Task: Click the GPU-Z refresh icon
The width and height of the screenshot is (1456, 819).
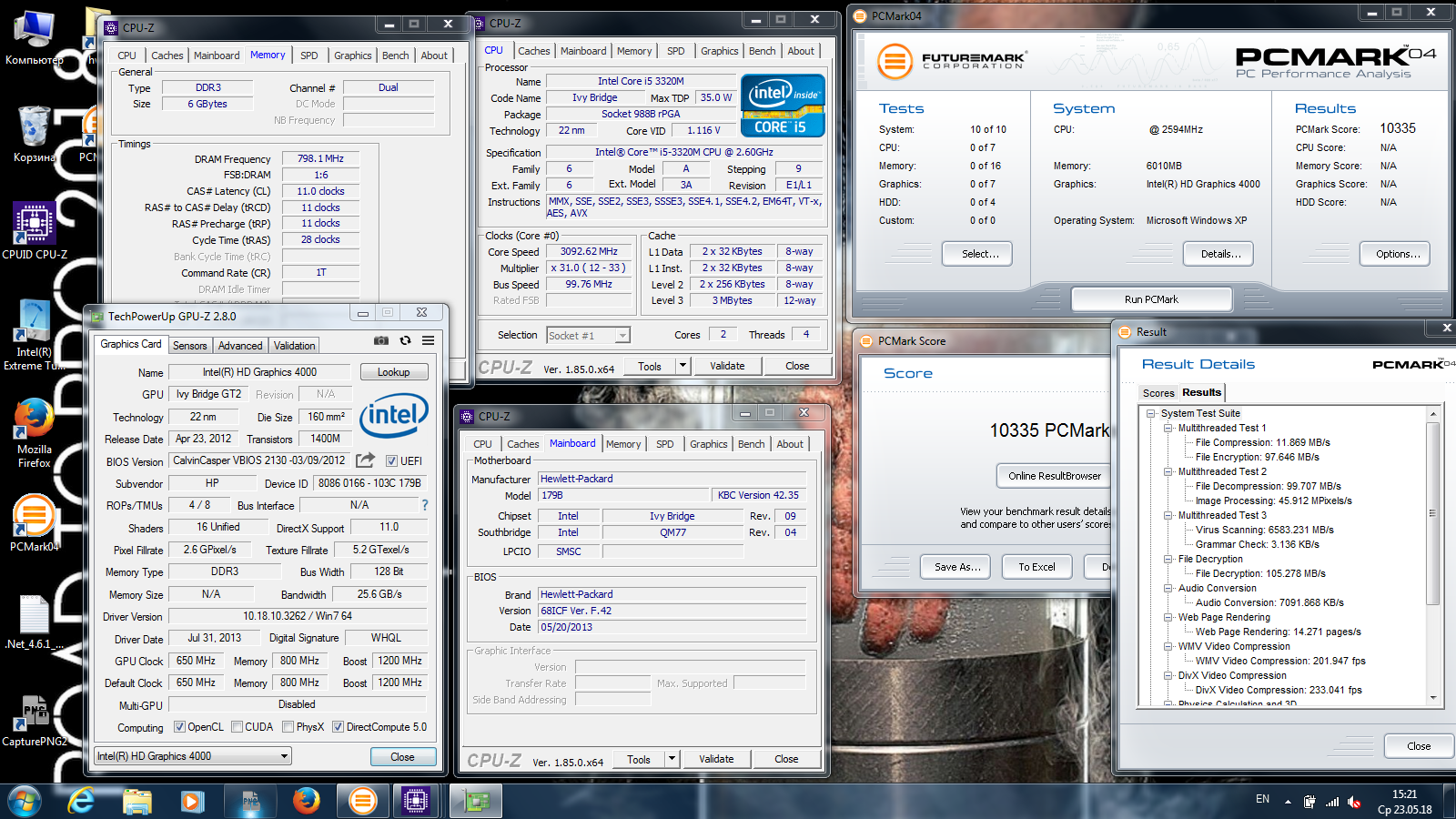Action: click(x=405, y=340)
